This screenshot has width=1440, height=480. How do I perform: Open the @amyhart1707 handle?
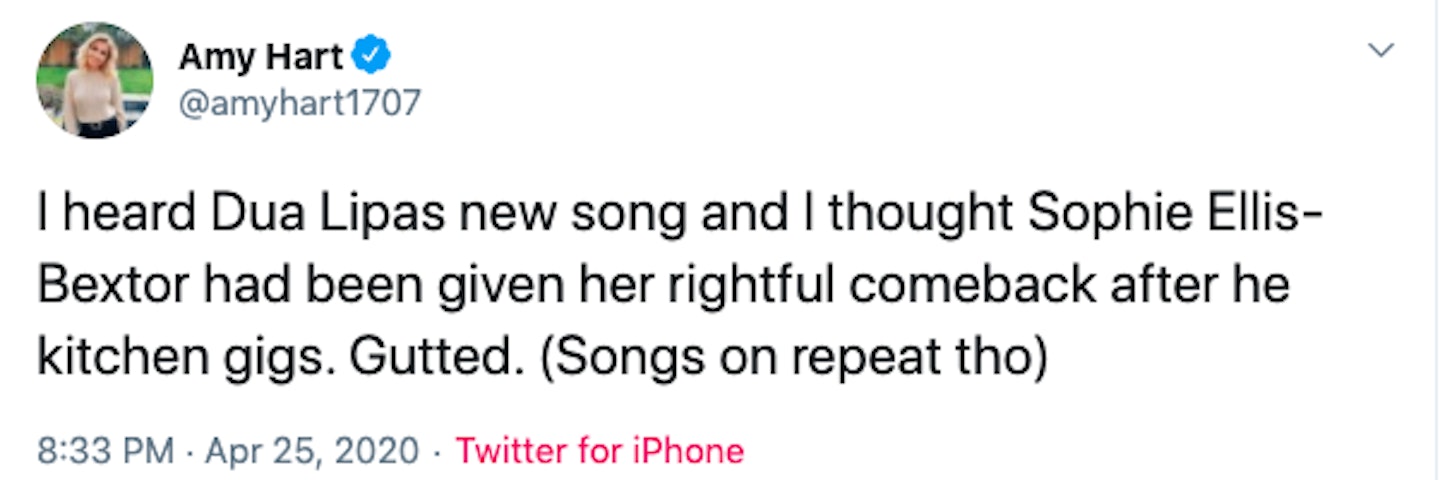(x=300, y=101)
